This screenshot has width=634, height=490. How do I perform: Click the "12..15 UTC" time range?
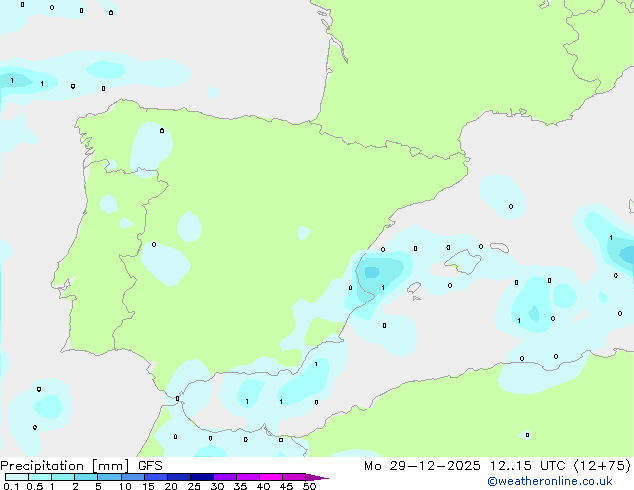pos(527,466)
